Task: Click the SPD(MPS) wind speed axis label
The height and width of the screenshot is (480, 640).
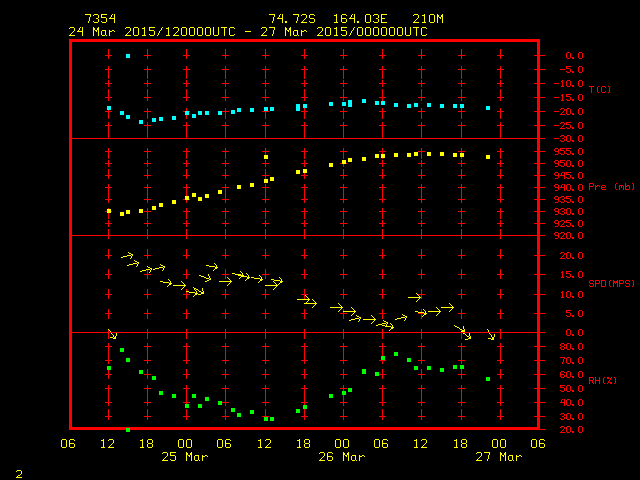Action: pos(611,283)
